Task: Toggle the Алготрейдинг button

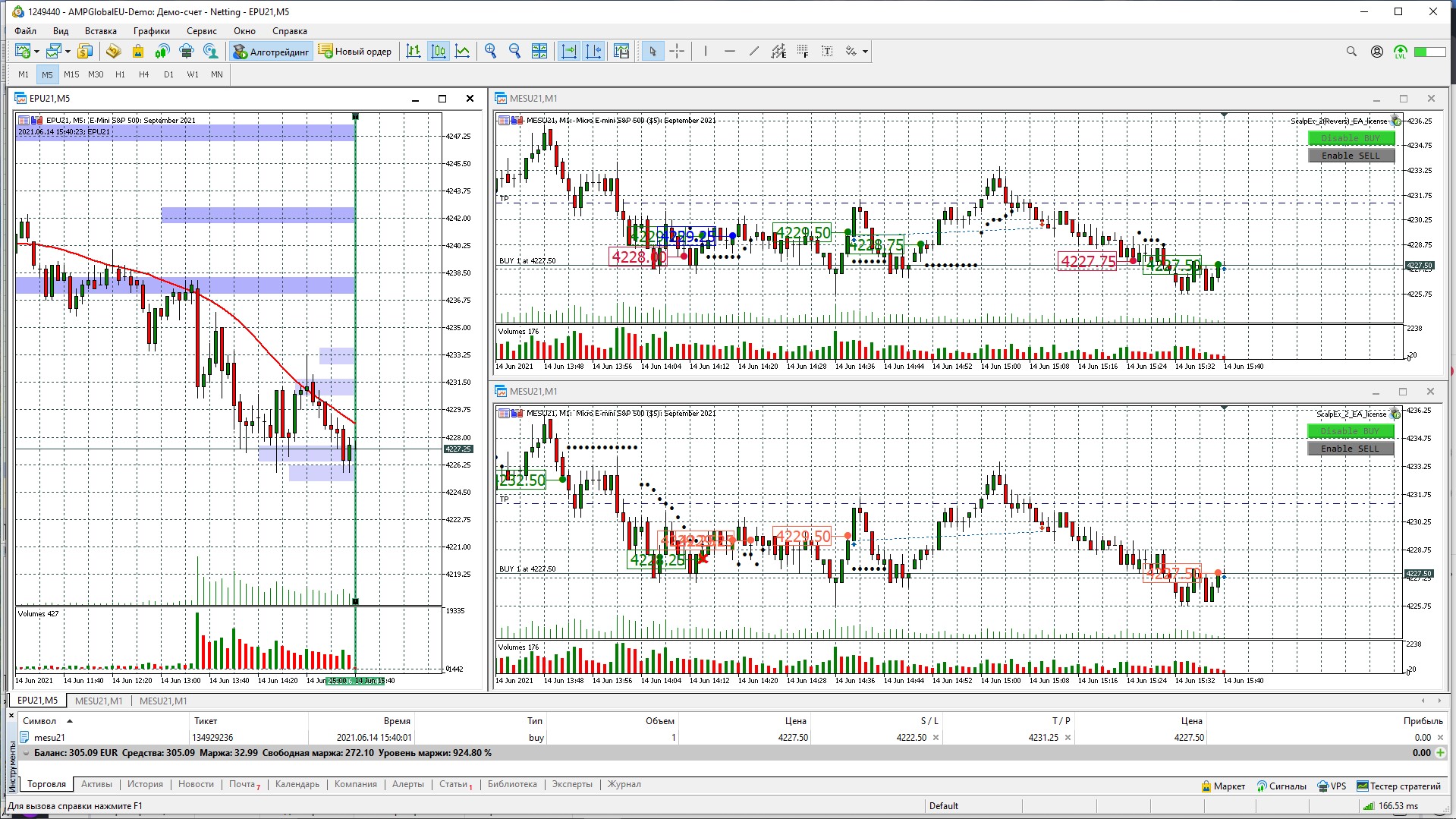Action: 272,52
